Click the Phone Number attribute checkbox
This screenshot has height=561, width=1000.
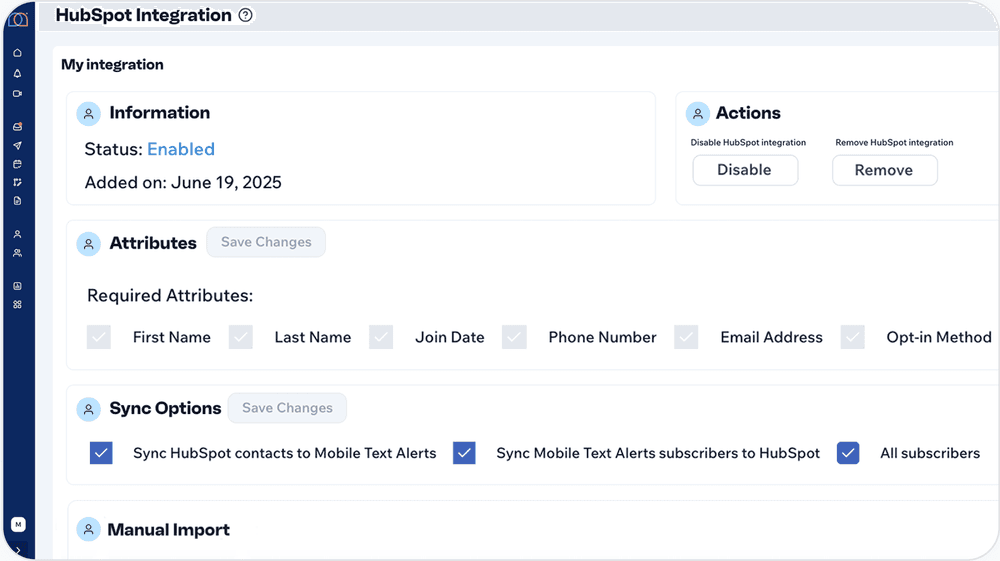(x=514, y=337)
